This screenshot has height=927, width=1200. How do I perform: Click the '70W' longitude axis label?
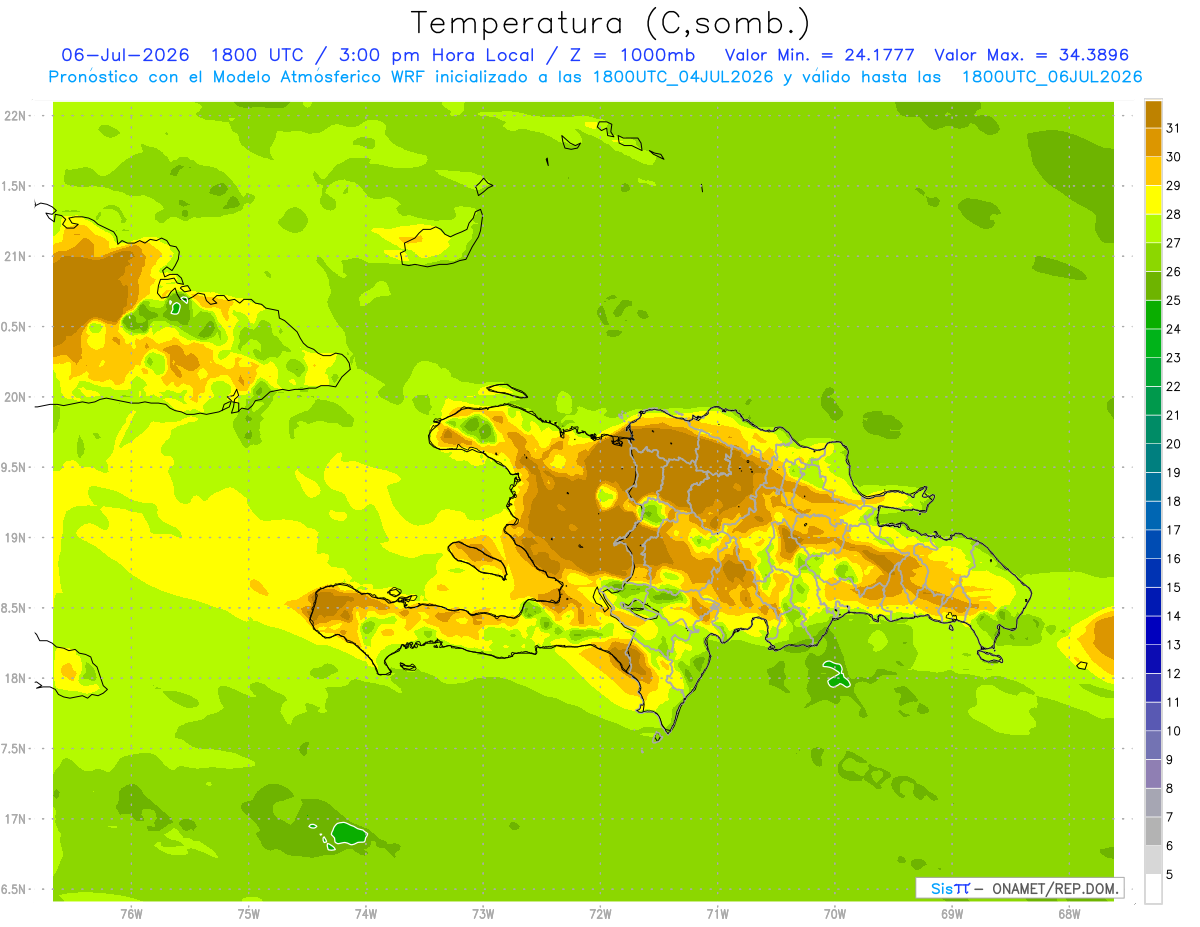point(835,913)
